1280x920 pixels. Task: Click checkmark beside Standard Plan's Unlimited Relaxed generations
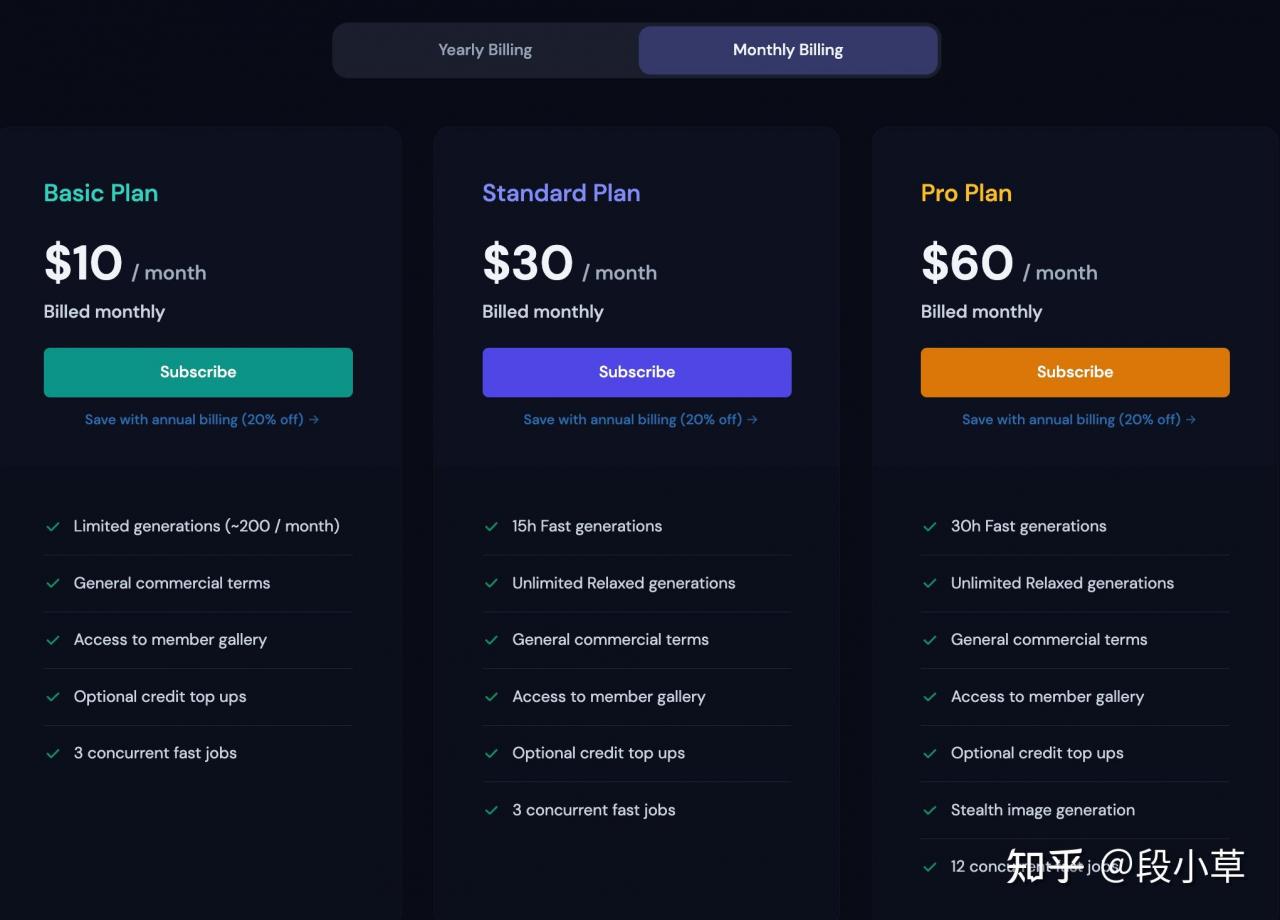(x=491, y=583)
